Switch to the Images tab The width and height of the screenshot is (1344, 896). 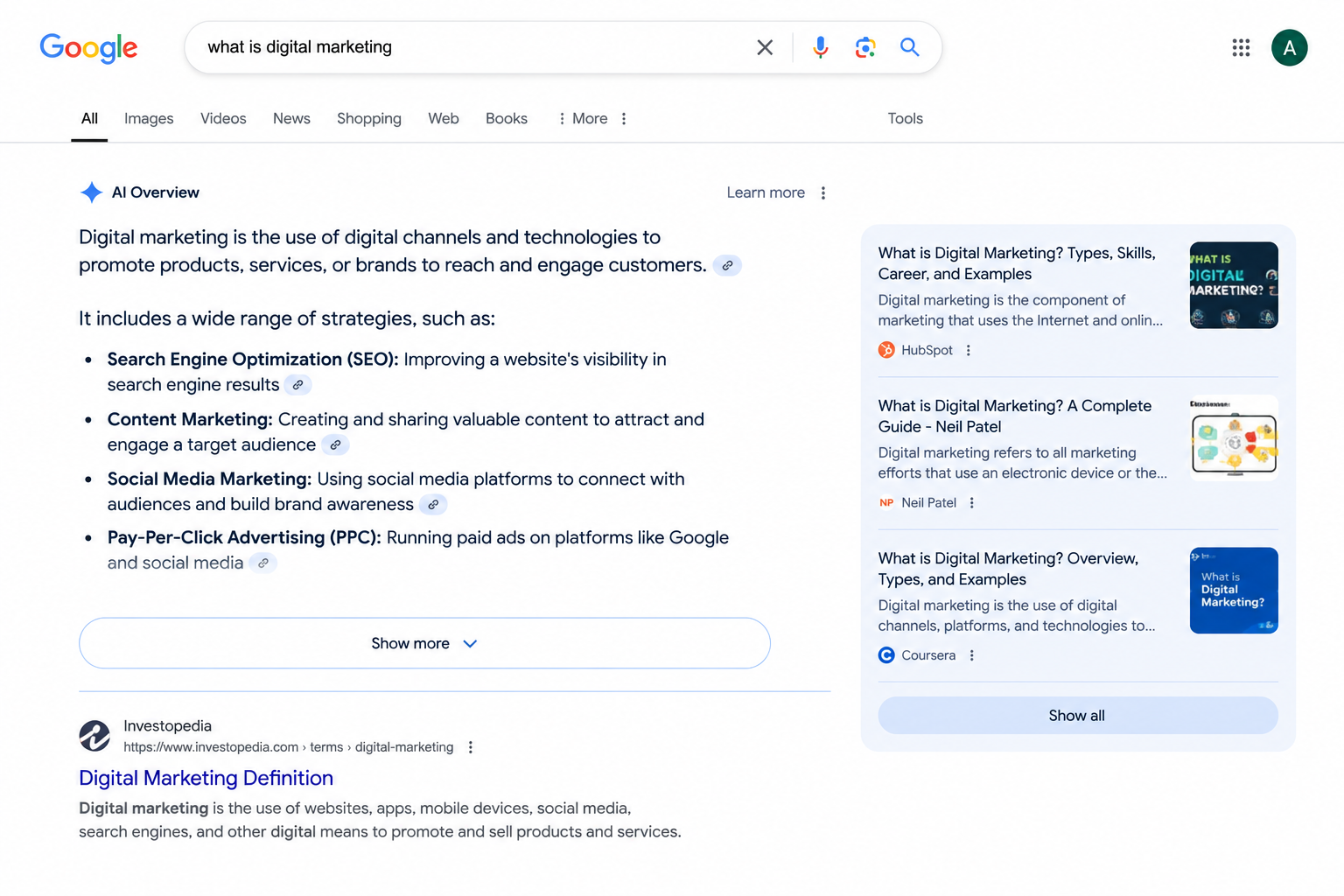pyautogui.click(x=149, y=119)
